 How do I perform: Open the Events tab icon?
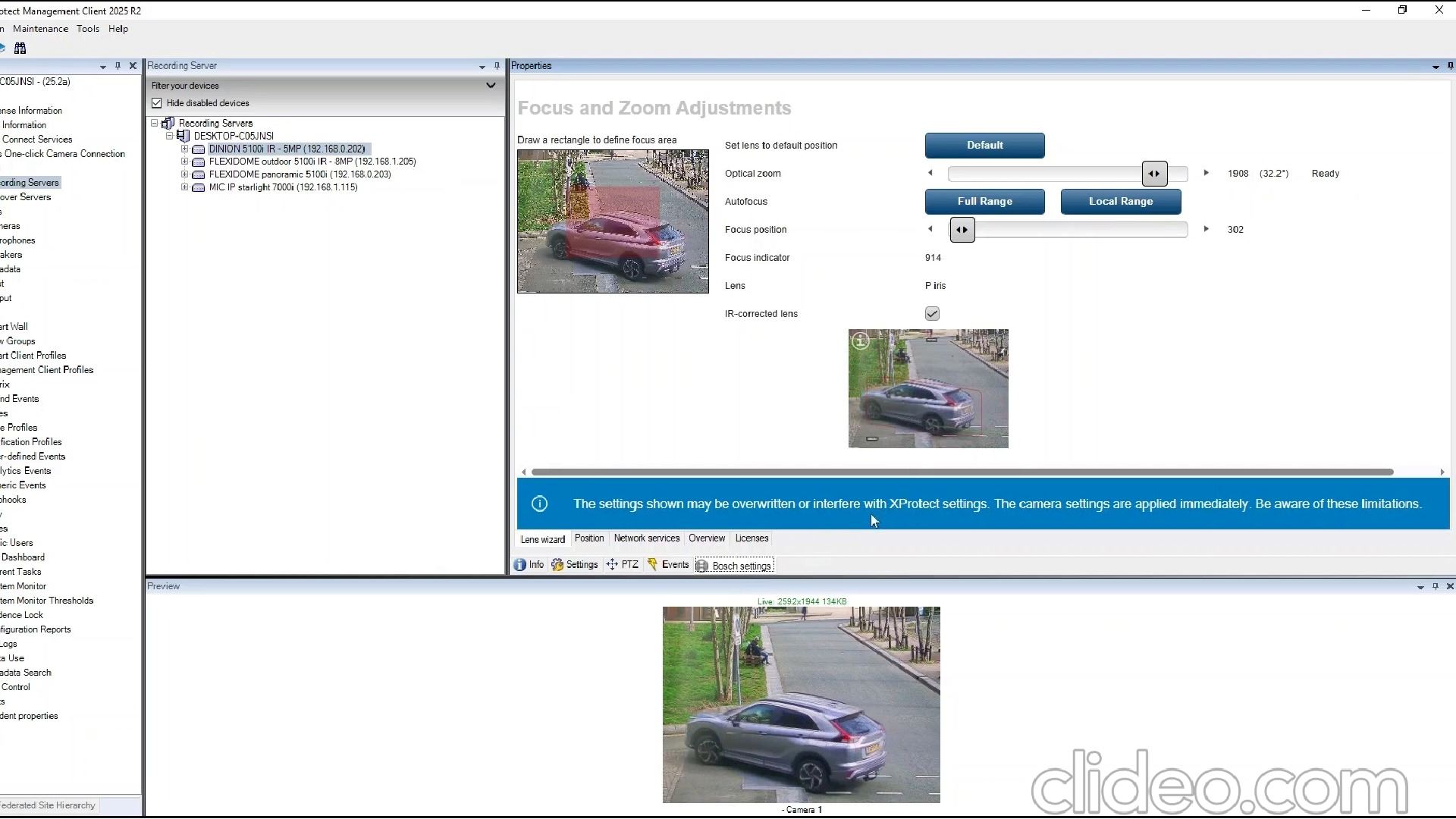[x=652, y=565]
